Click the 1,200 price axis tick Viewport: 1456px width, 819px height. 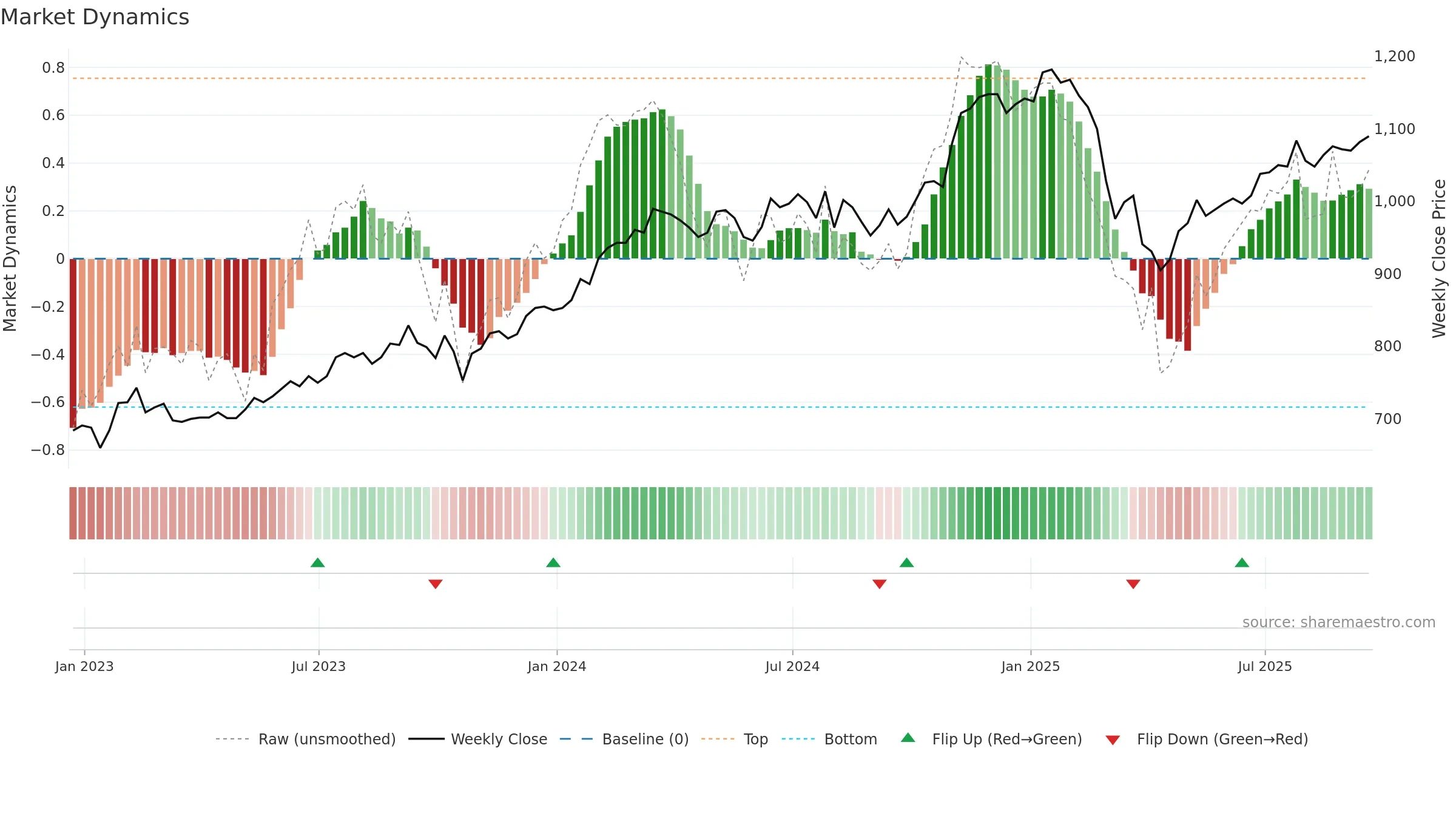[1395, 56]
